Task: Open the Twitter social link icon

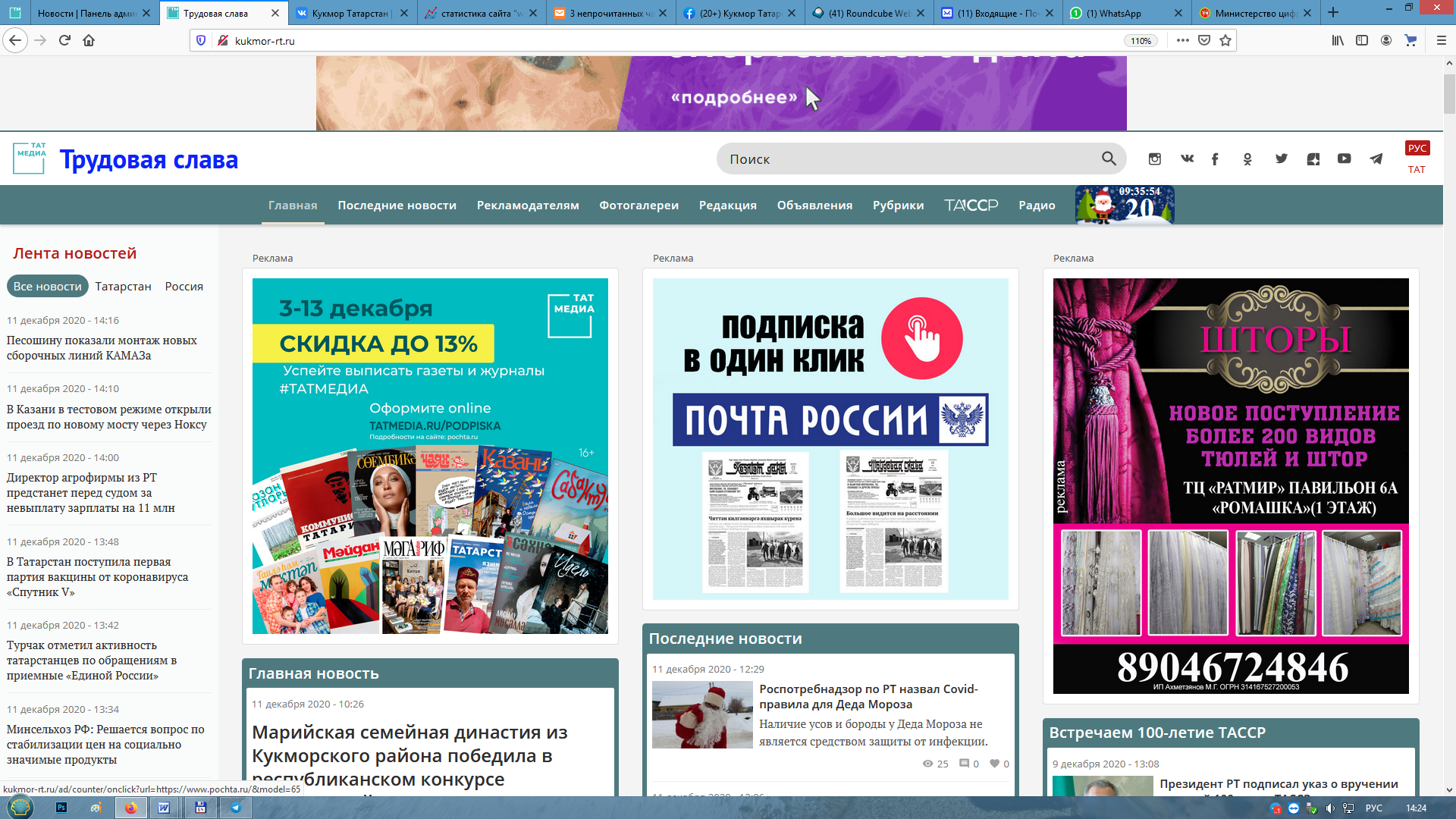Action: pyautogui.click(x=1281, y=159)
